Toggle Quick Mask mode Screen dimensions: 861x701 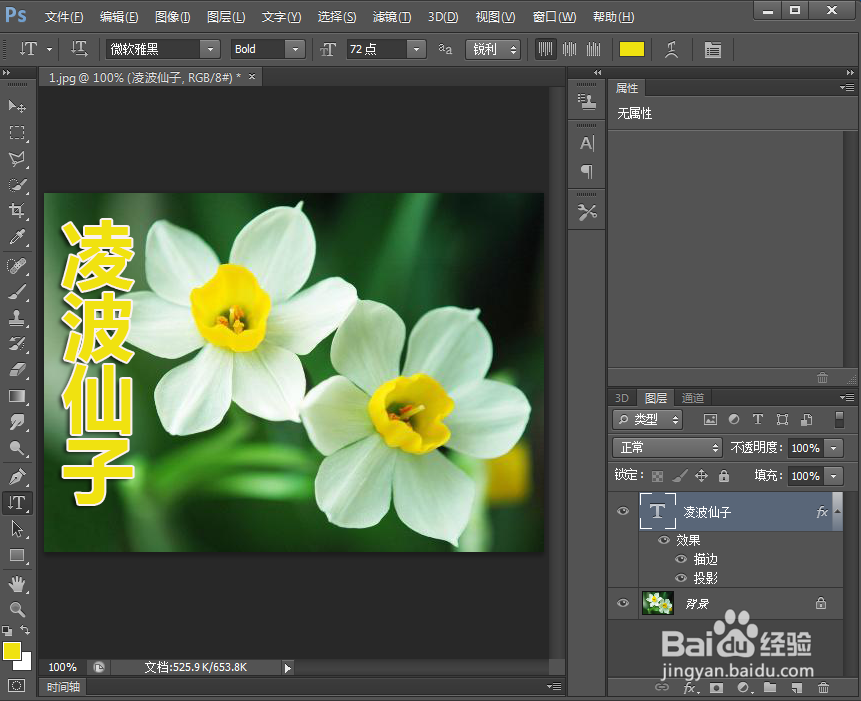pyautogui.click(x=16, y=686)
